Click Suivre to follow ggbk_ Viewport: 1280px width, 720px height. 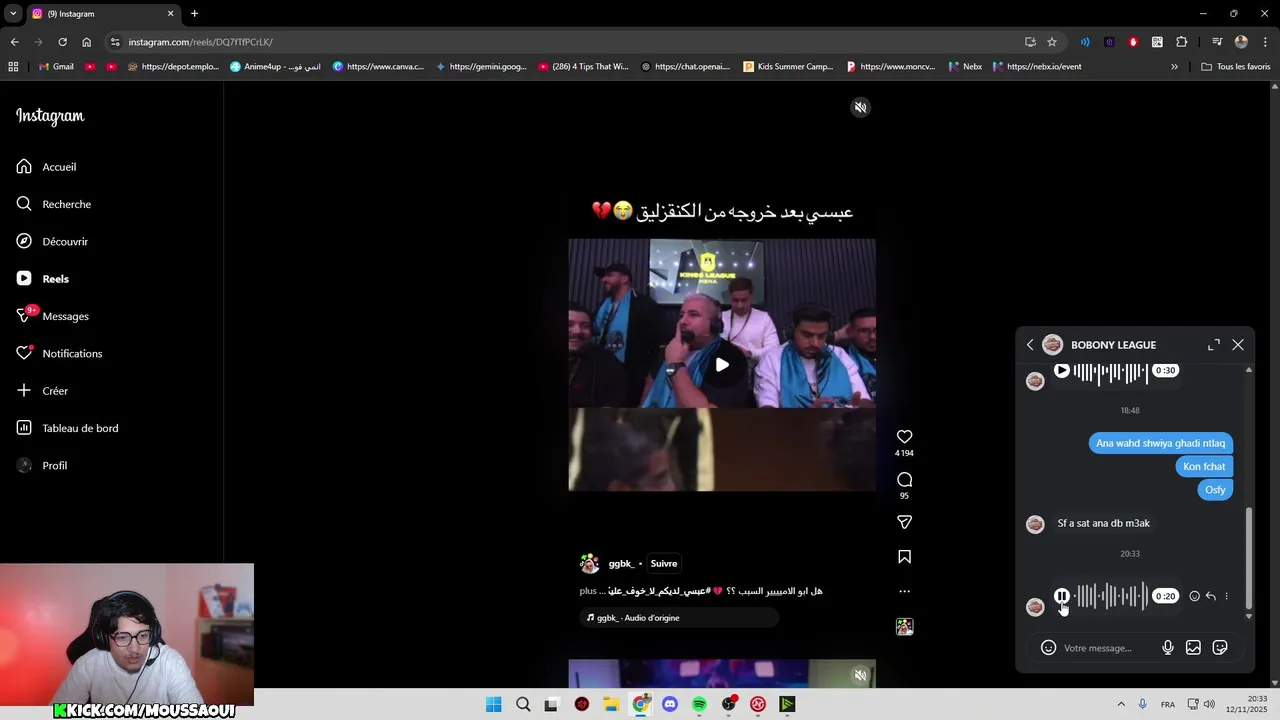664,563
